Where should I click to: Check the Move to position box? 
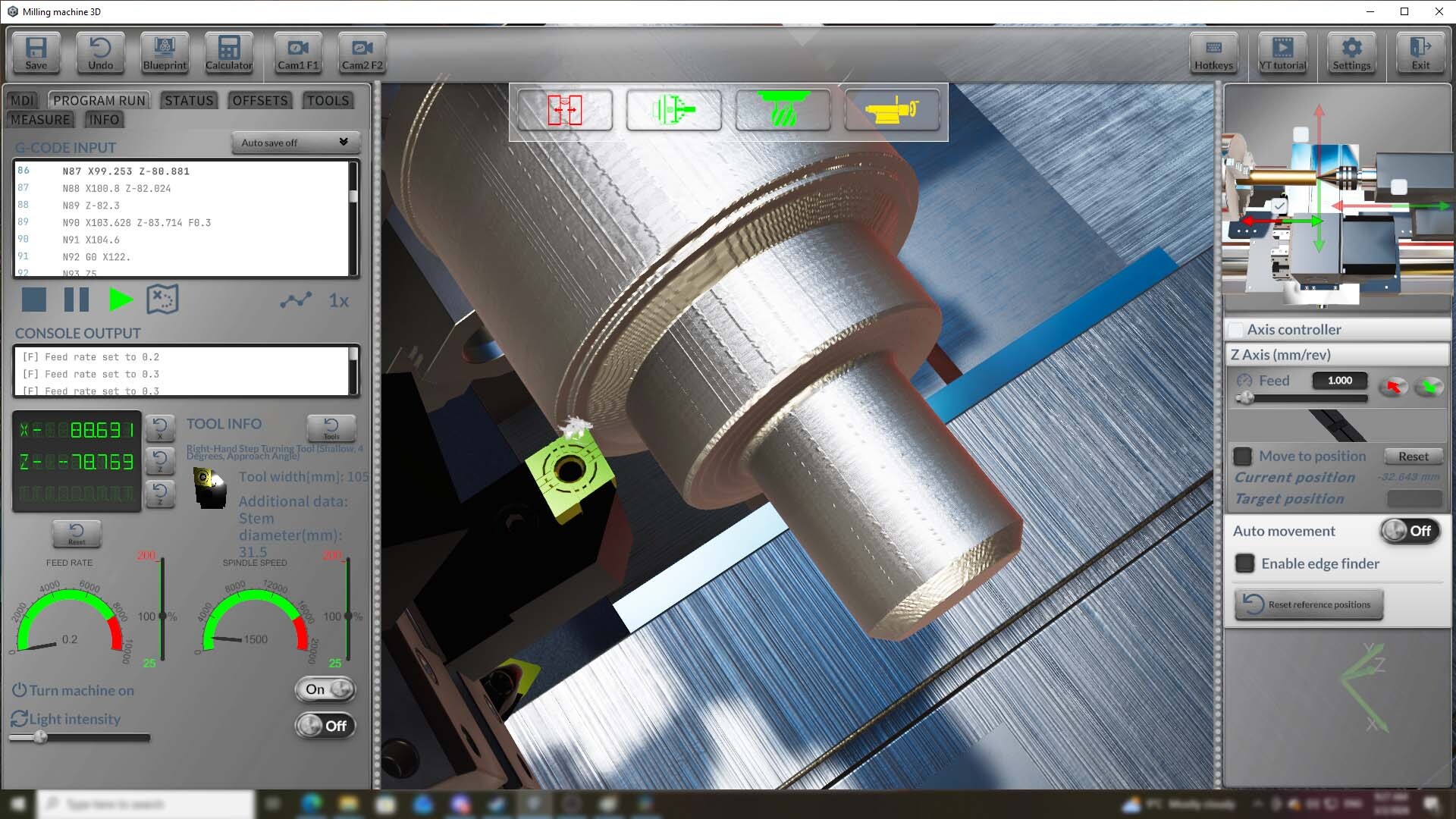[1242, 457]
